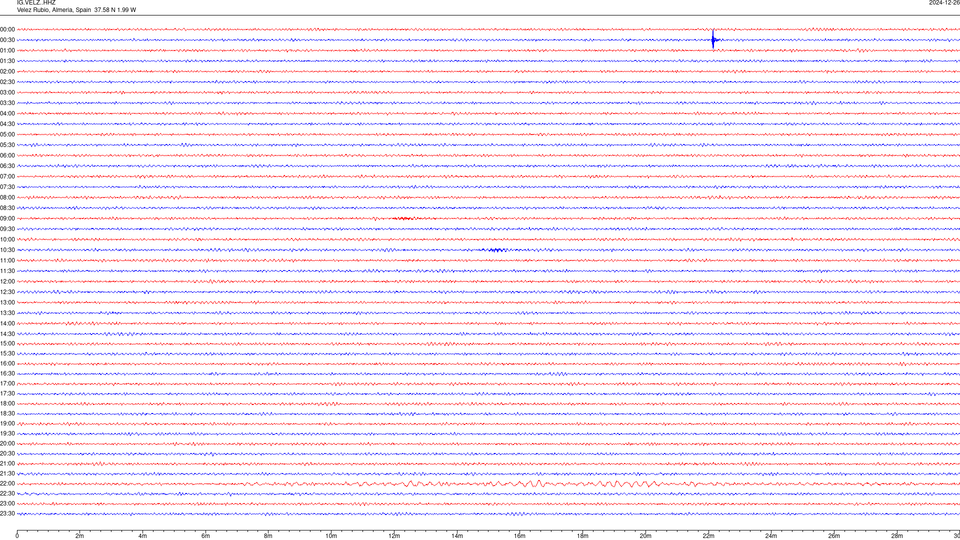The height and width of the screenshot is (540, 960).
Task: Click the blue burst on the 10:30 trace
Action: pyautogui.click(x=496, y=250)
